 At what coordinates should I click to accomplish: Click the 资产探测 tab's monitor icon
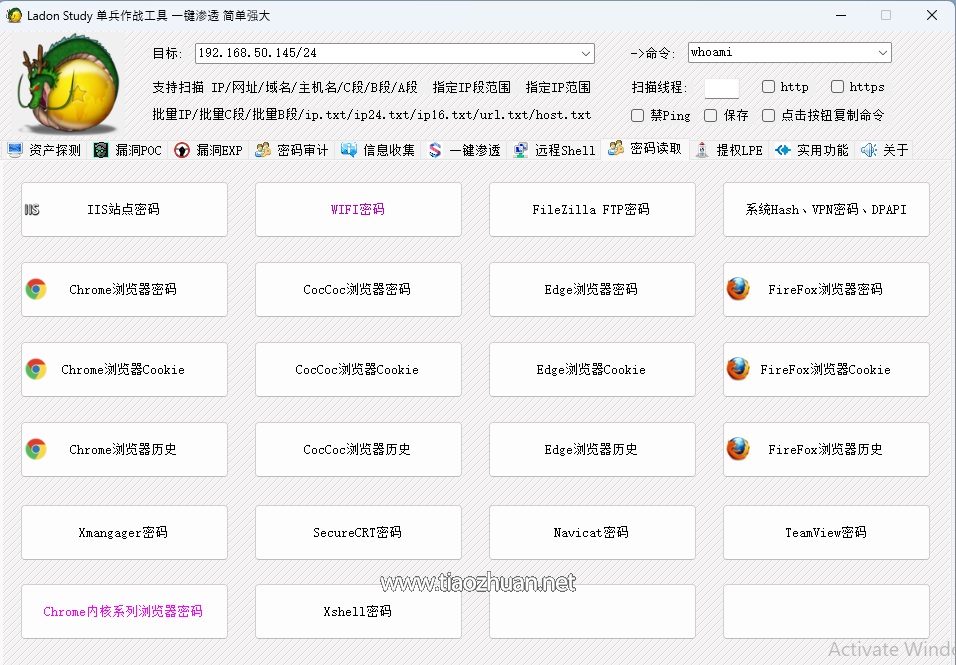[x=15, y=150]
